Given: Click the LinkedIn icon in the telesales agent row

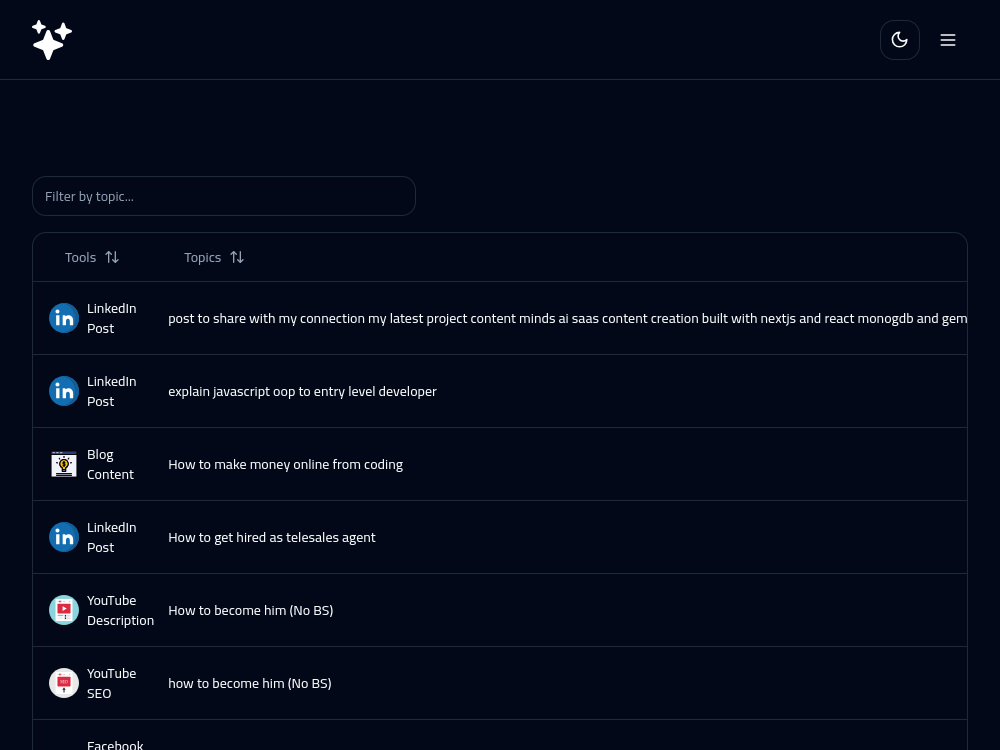Looking at the screenshot, I should (x=64, y=537).
